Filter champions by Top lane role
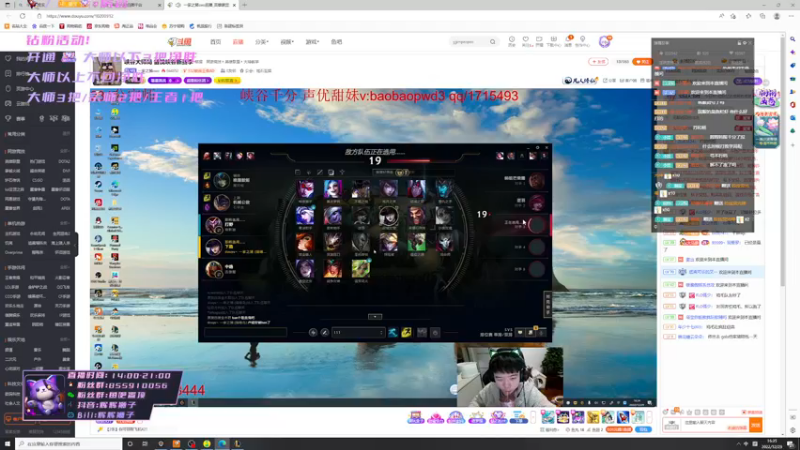The height and width of the screenshot is (450, 800). 297,172
